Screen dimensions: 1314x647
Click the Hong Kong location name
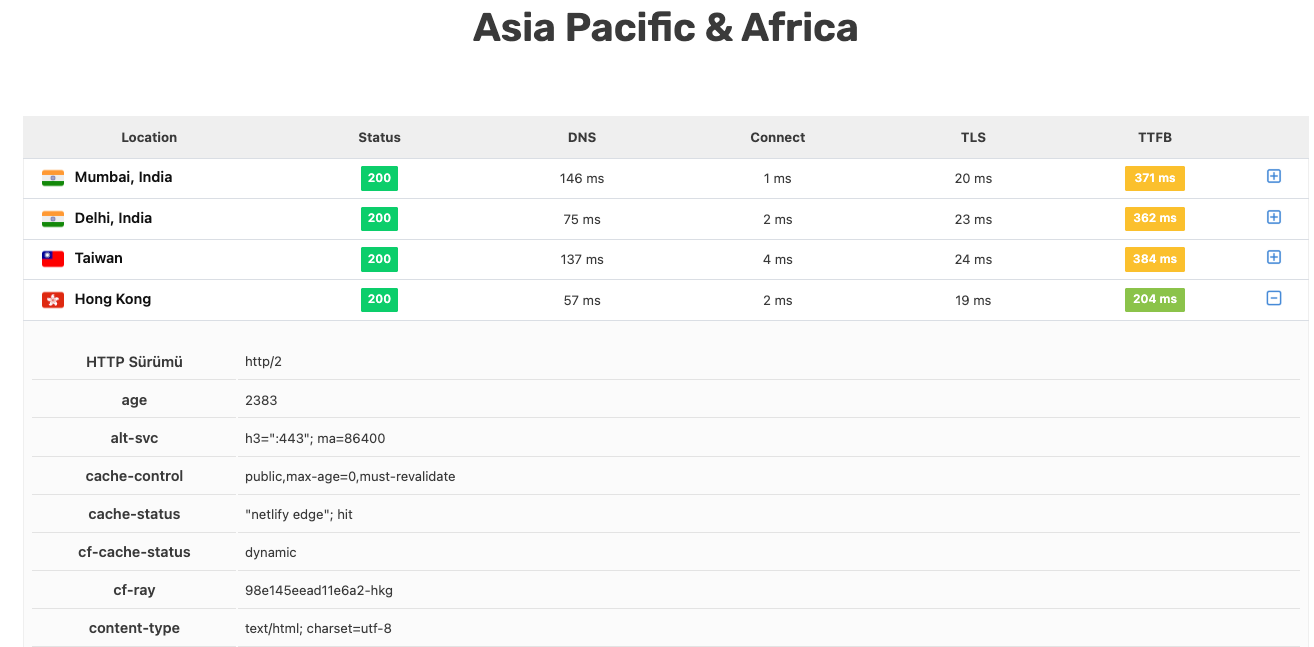pos(113,299)
